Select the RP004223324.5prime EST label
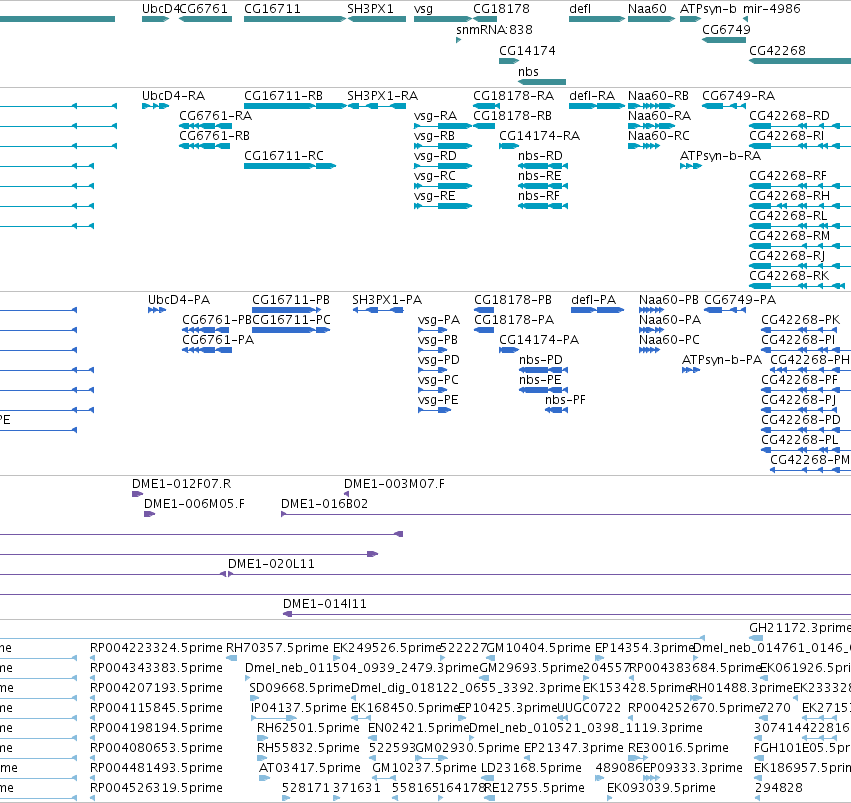Screen dimensions: 851x803 coord(156,648)
